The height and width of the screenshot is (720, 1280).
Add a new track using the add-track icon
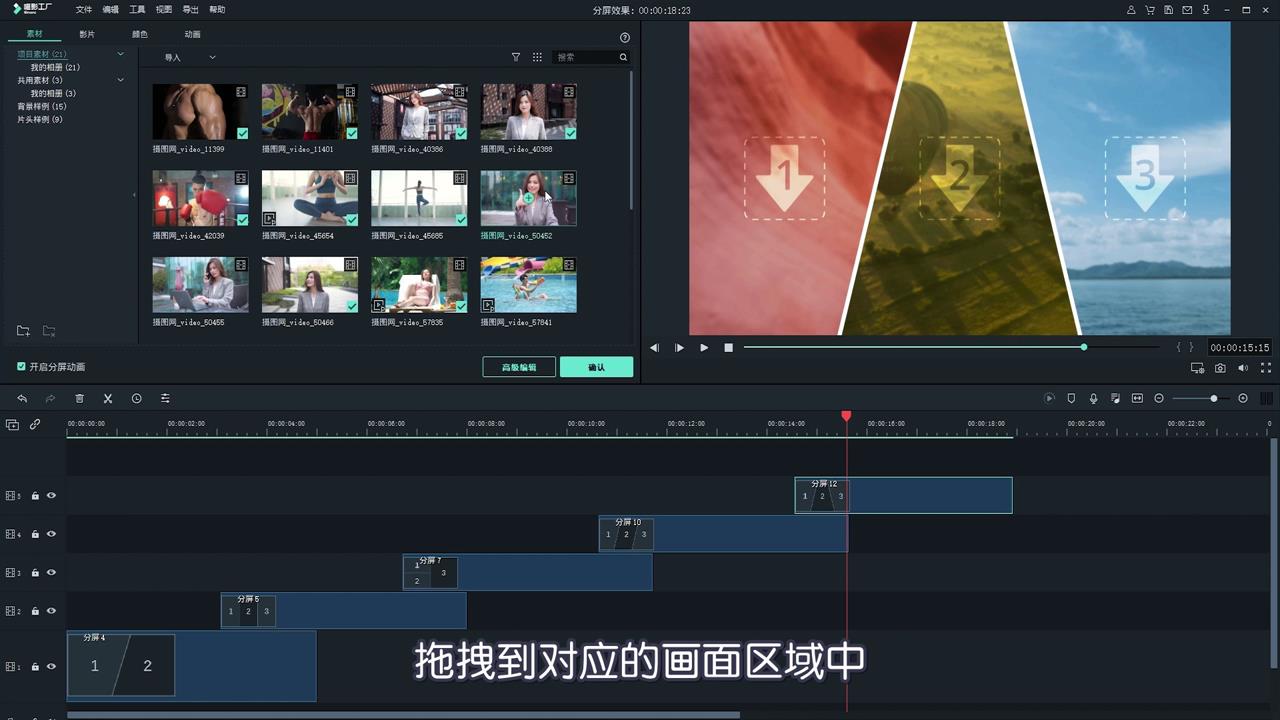coord(12,424)
